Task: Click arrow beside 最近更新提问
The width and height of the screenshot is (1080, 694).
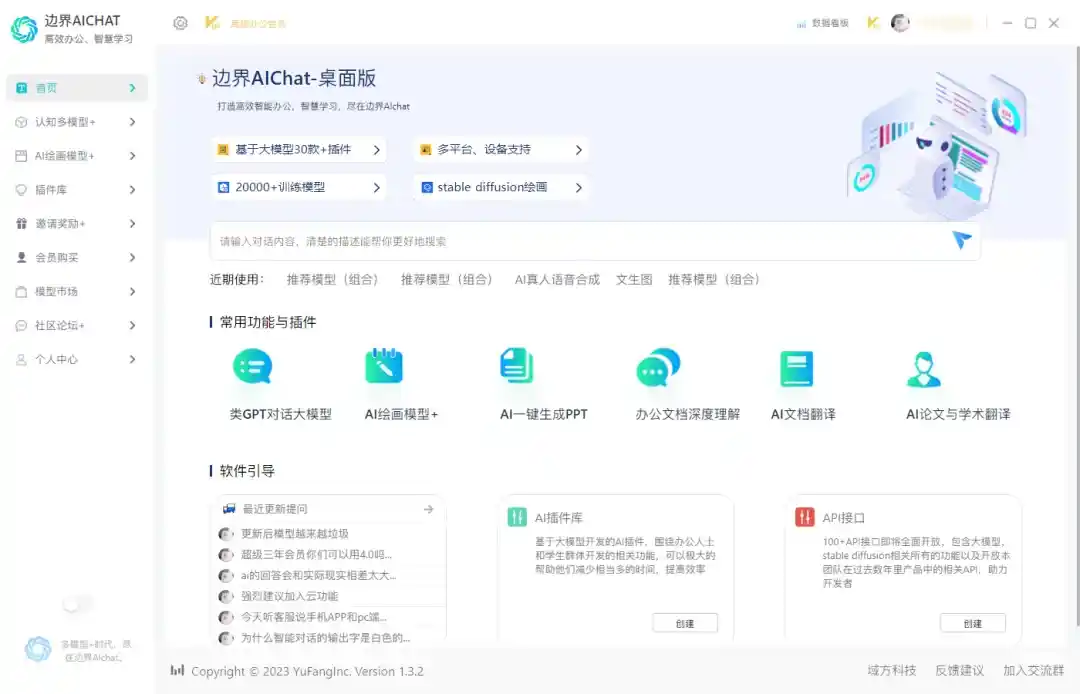Action: pos(428,509)
